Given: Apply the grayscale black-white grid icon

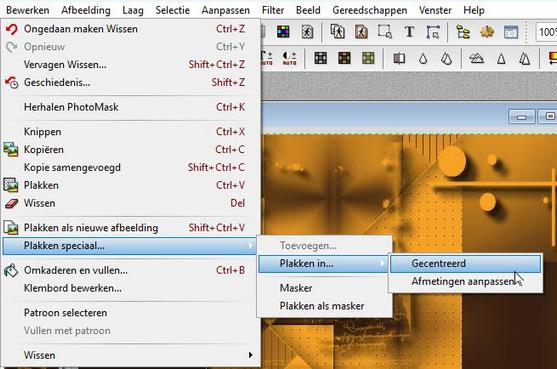Looking at the screenshot, I should click(320, 58).
